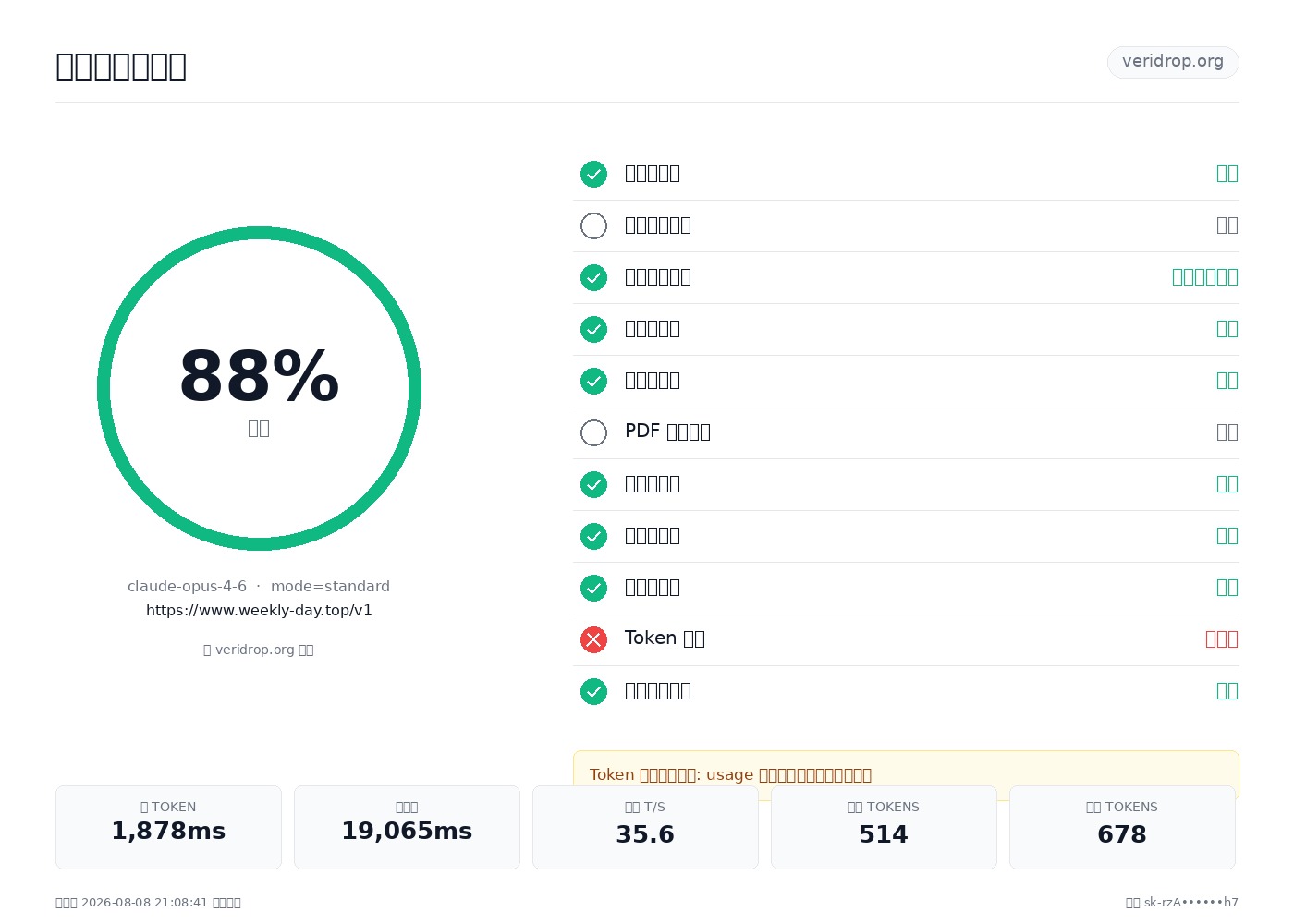Click the veridrop.org credit under the URL
This screenshot has height=924, width=1294.
click(259, 650)
